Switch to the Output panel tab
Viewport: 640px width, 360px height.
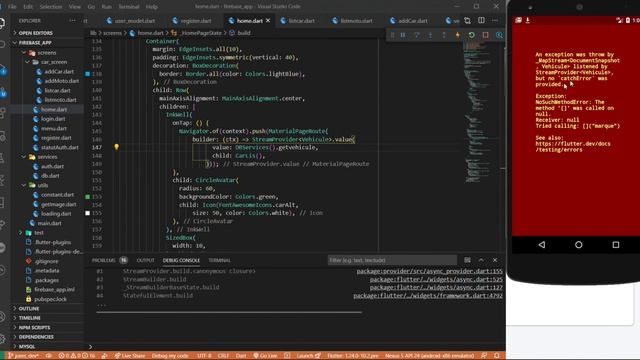145,260
